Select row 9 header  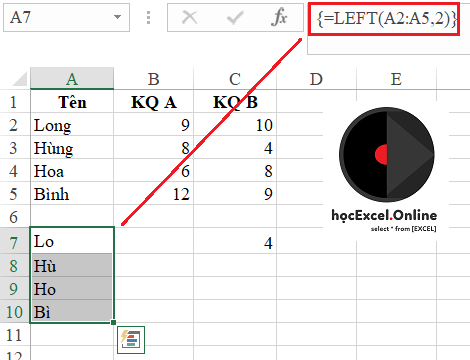pos(15,288)
